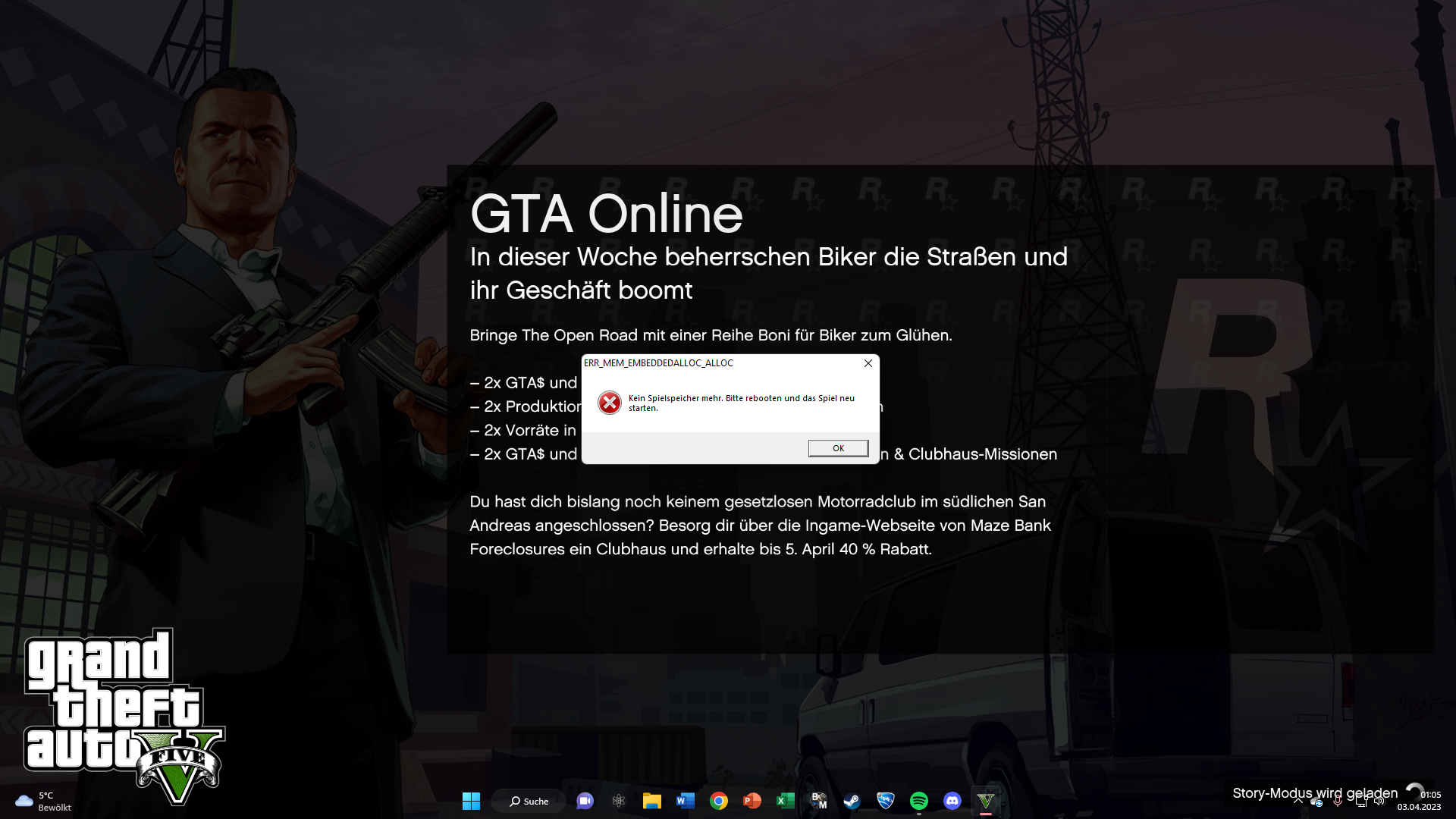Image resolution: width=1456 pixels, height=819 pixels.
Task: Launch Rocket League from taskbar
Action: (886, 801)
